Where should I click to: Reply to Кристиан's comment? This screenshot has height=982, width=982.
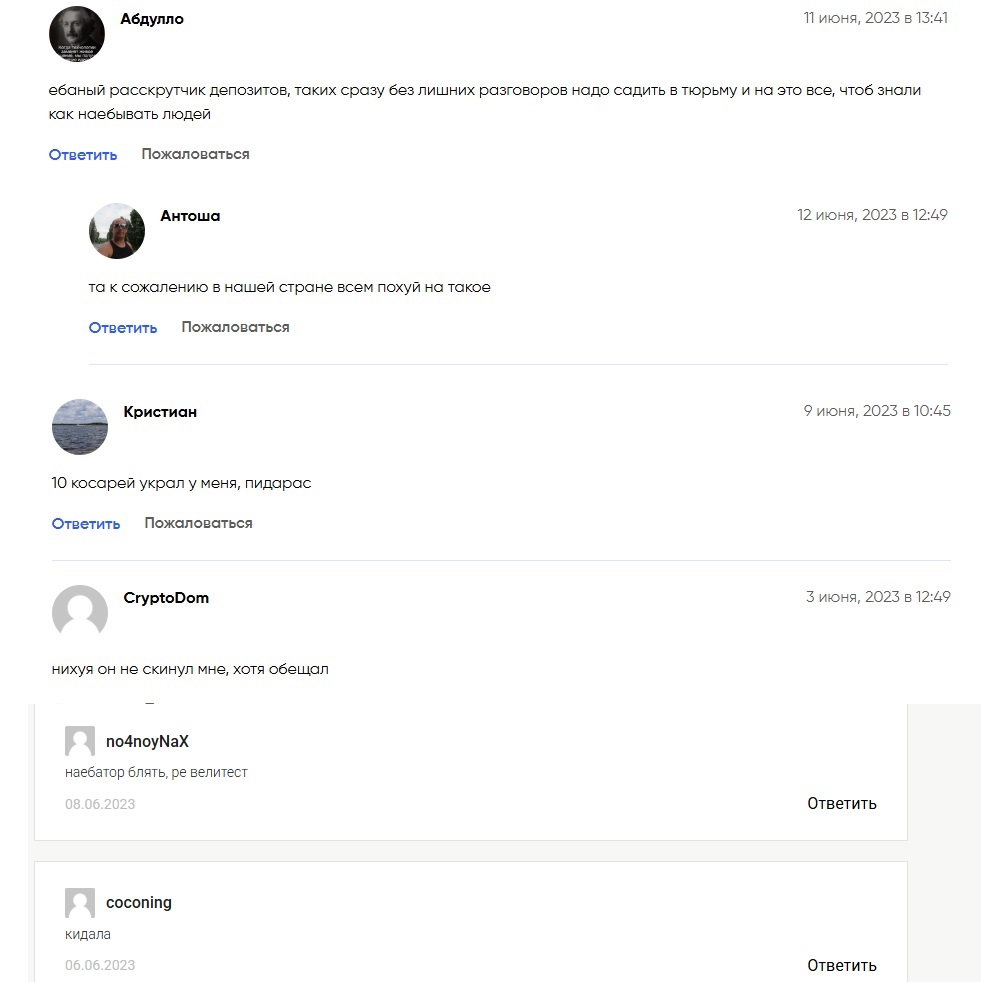86,524
